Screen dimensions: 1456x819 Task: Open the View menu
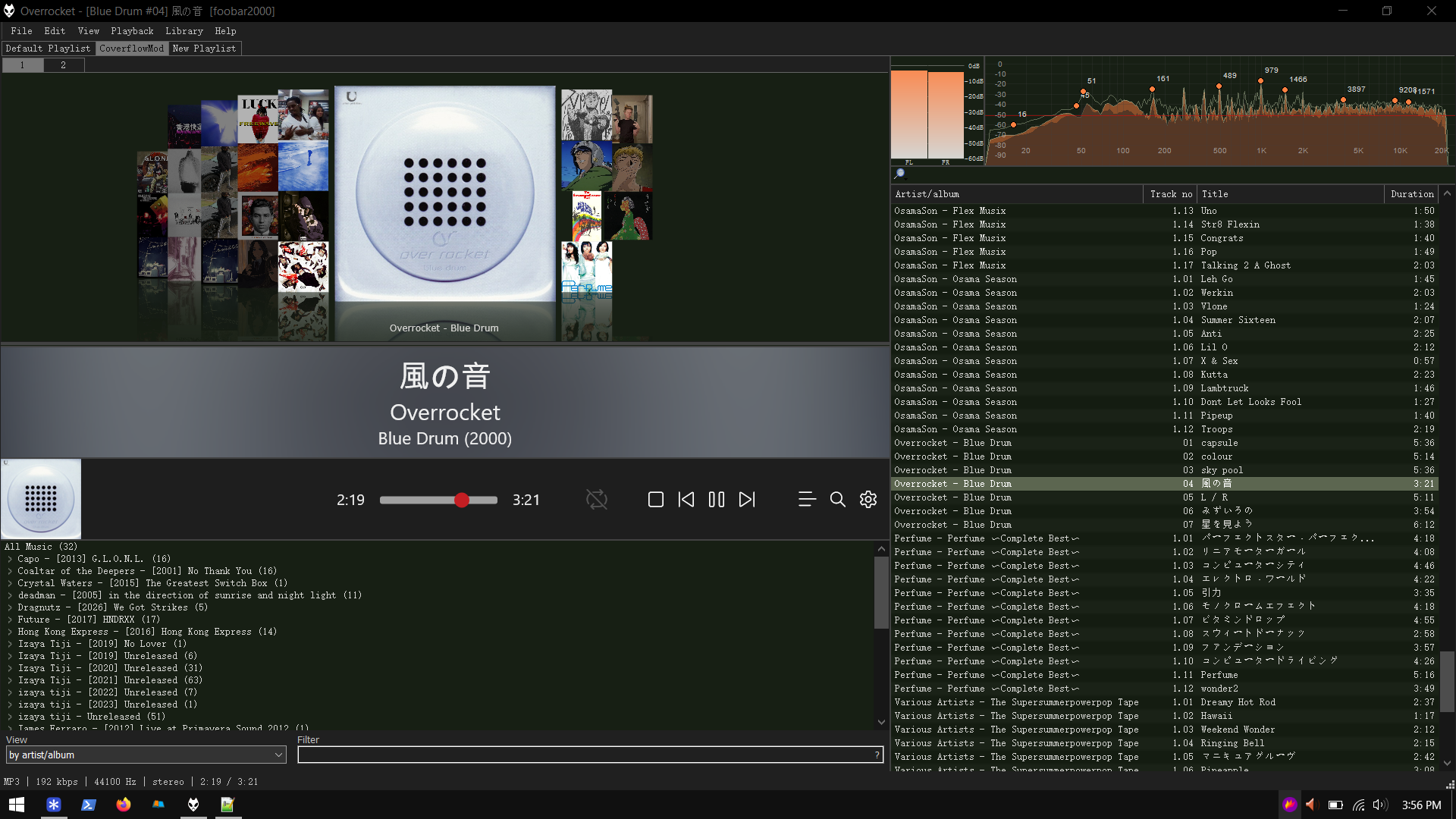click(x=88, y=31)
